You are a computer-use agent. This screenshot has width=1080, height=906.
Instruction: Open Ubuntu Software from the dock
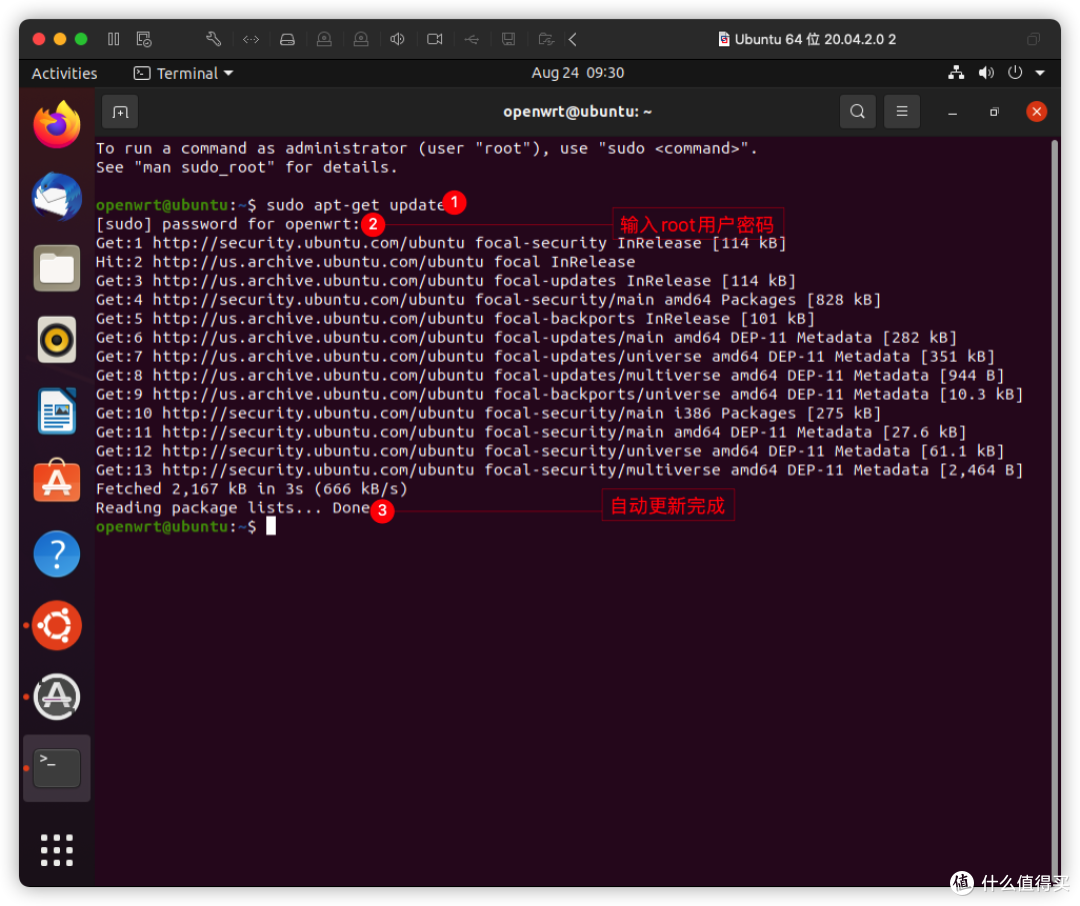tap(57, 482)
